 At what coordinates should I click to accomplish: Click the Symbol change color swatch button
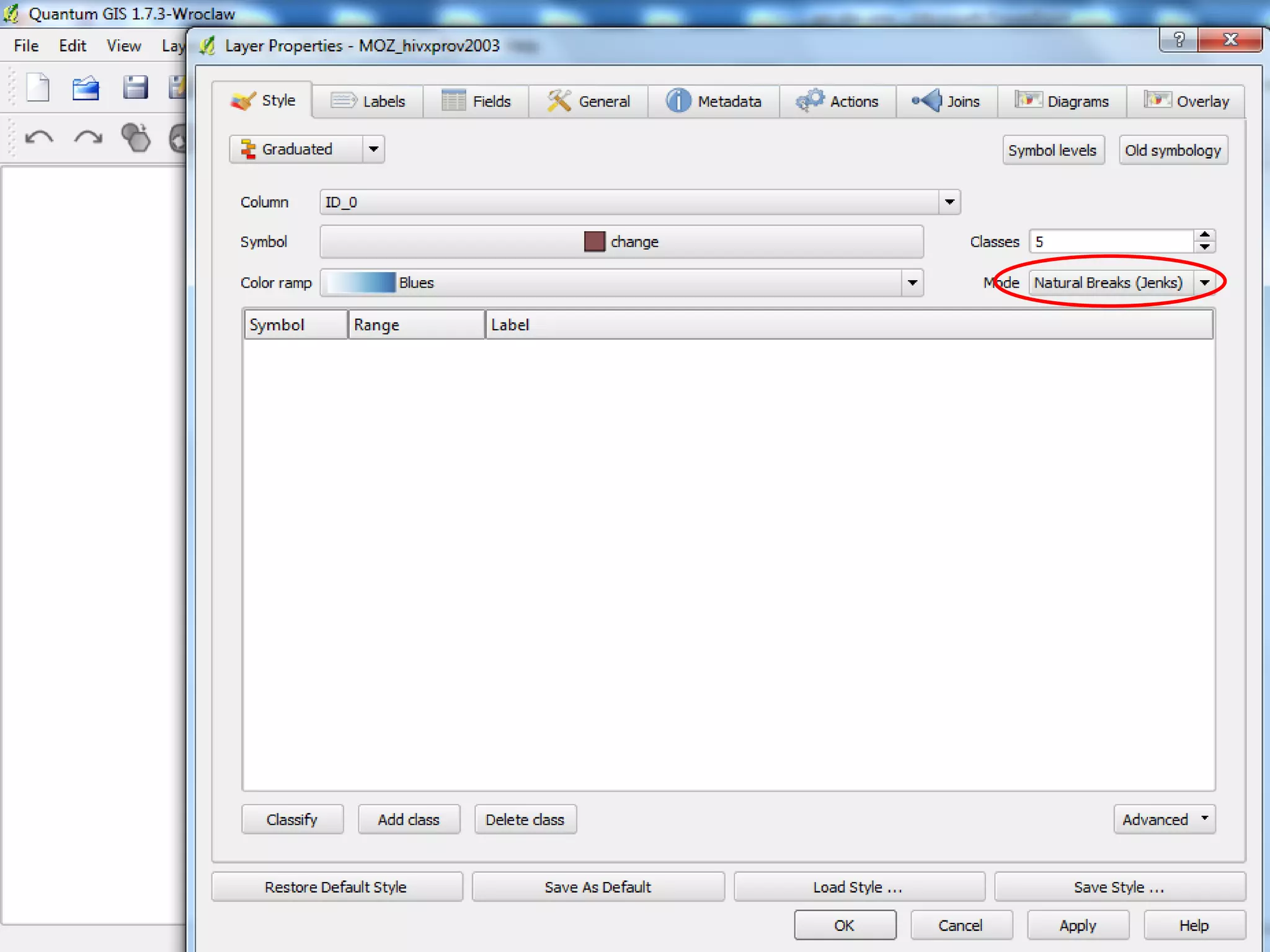pyautogui.click(x=621, y=242)
